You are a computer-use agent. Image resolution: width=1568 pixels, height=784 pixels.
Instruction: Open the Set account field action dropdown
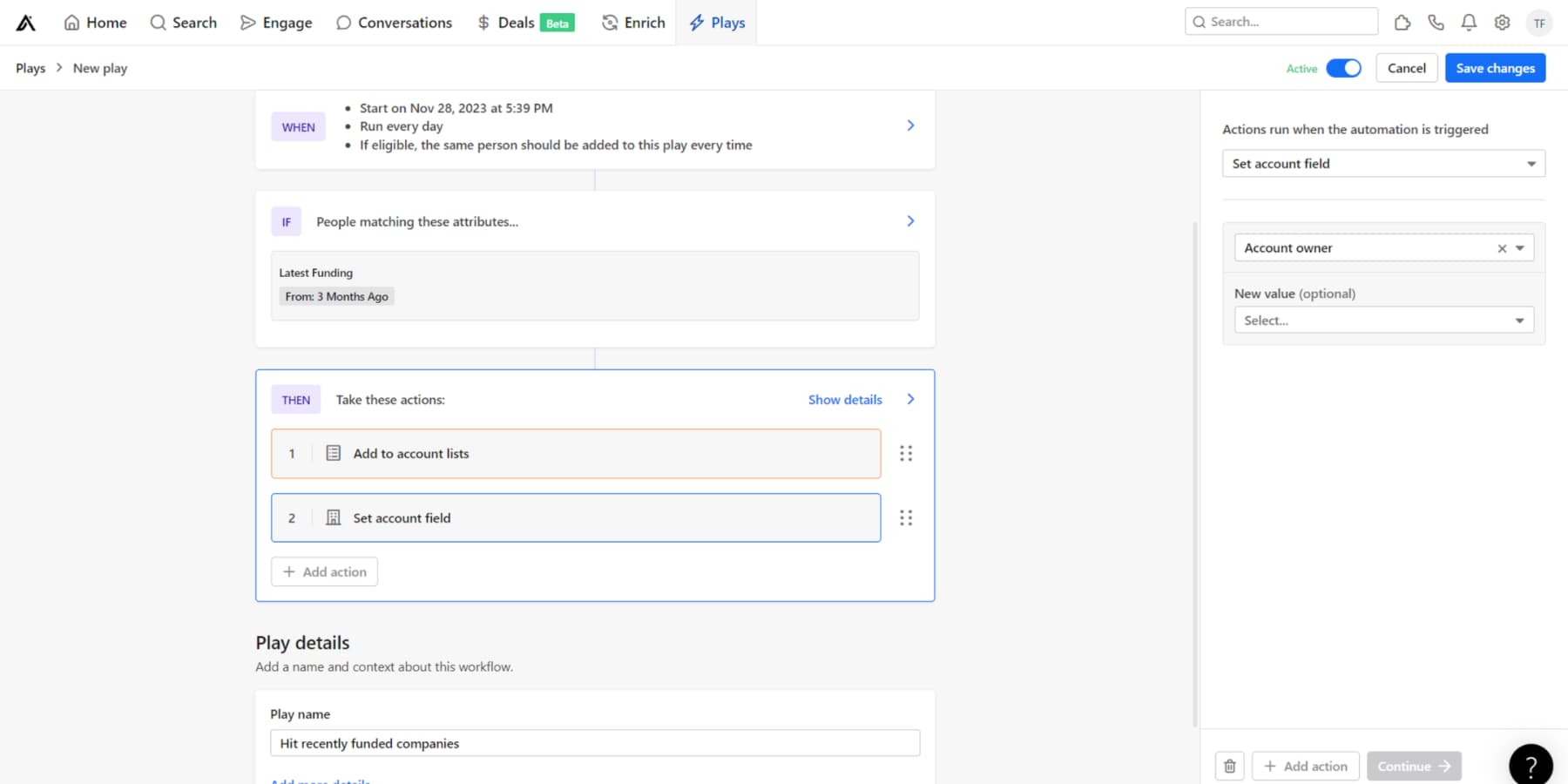point(1383,163)
